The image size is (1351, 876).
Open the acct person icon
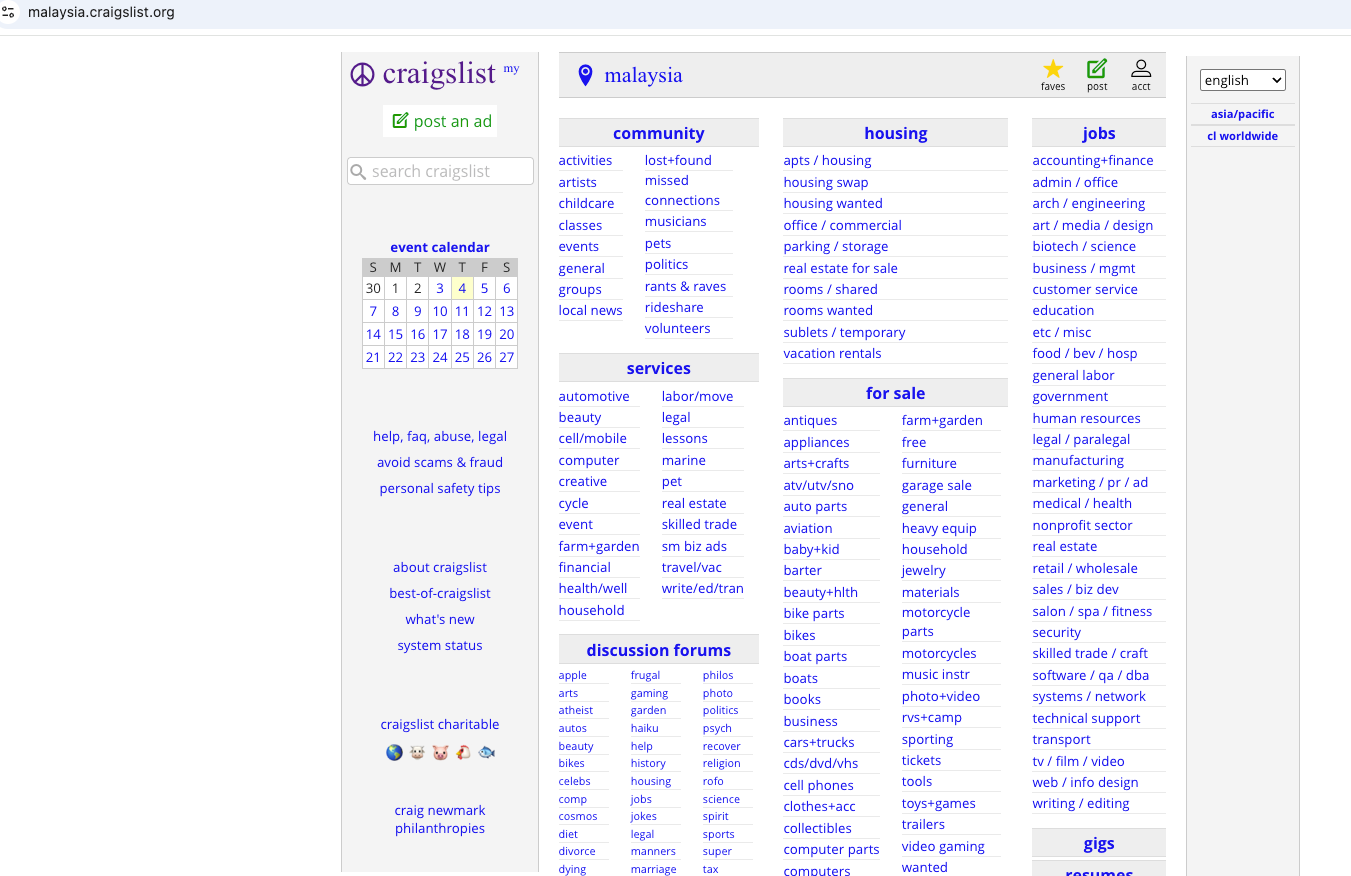[x=1141, y=69]
